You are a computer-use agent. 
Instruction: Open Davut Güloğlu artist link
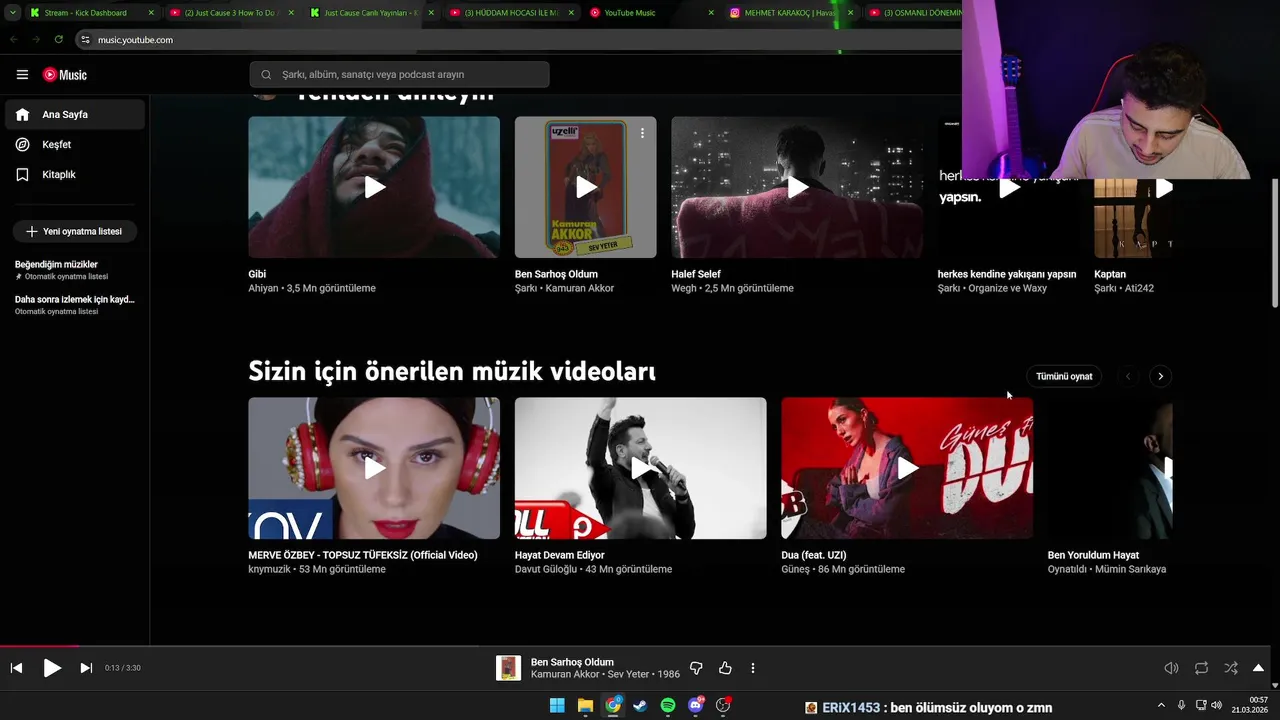546,569
